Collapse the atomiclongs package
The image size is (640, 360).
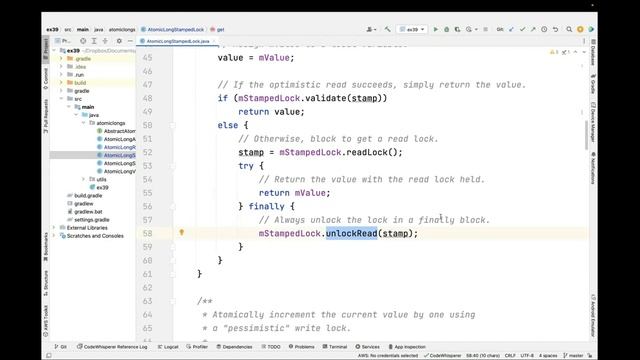(83, 123)
